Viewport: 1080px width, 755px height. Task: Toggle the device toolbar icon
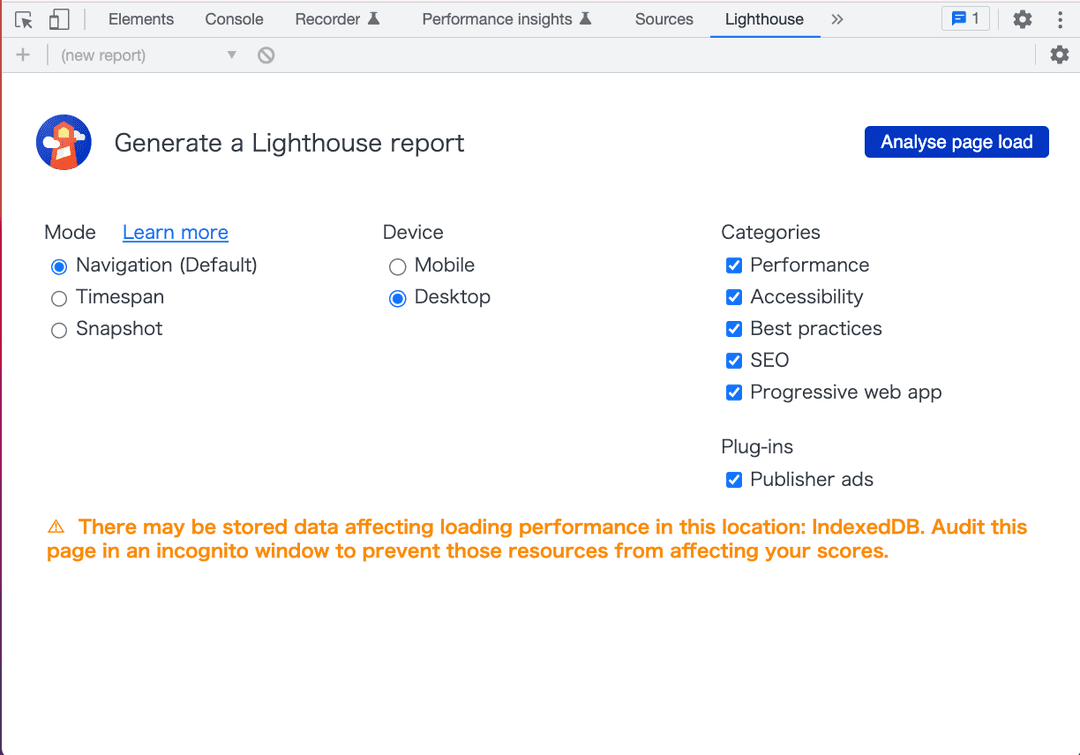[59, 19]
